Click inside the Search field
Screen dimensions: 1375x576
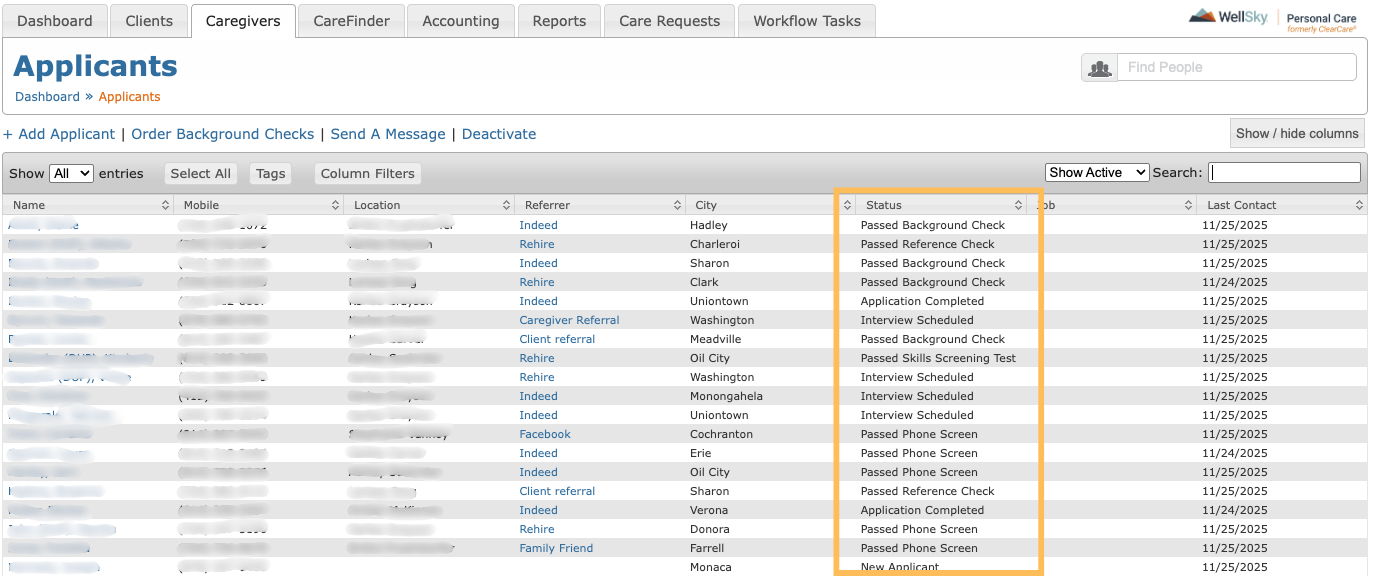pyautogui.click(x=1284, y=172)
